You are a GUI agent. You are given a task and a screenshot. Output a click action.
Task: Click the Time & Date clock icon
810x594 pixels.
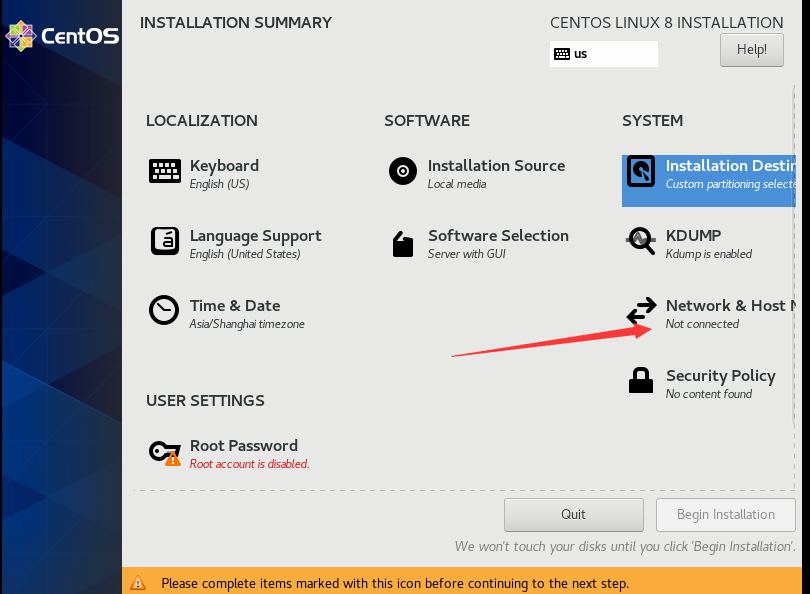click(x=164, y=310)
